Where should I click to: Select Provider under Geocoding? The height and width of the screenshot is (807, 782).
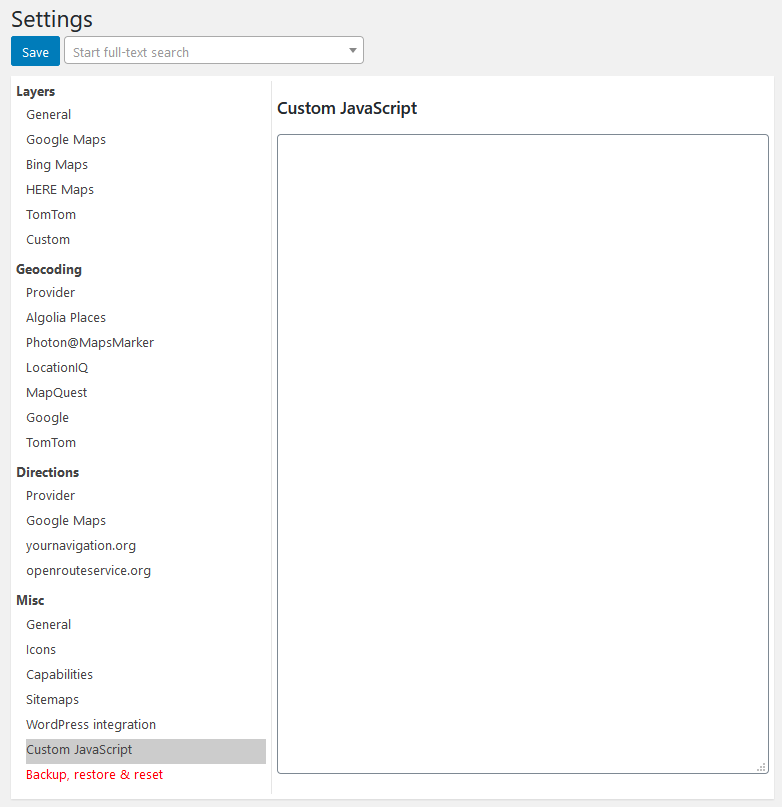tap(51, 293)
